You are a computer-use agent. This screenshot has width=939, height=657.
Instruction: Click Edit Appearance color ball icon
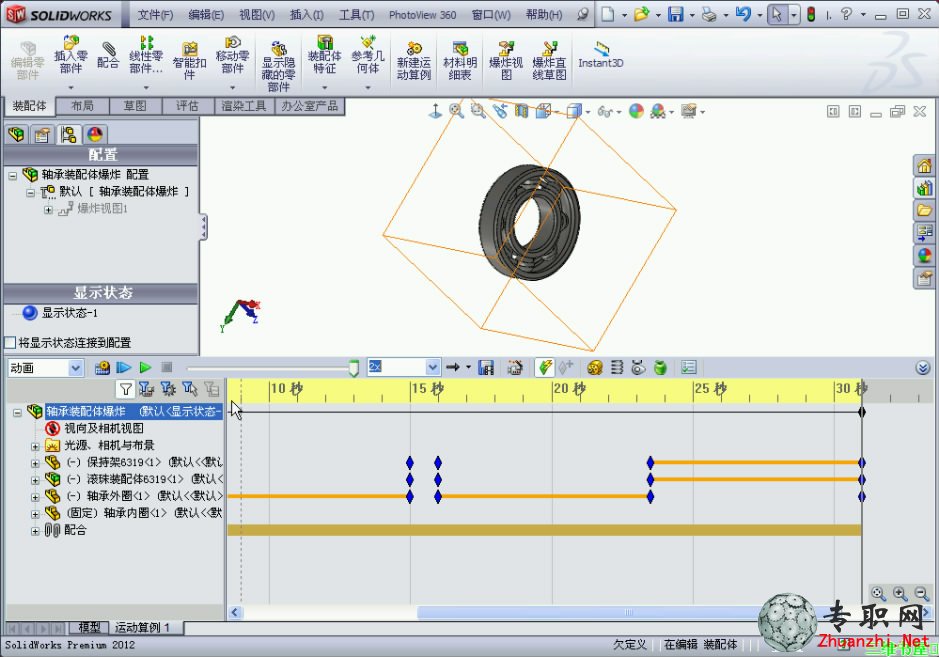(636, 111)
